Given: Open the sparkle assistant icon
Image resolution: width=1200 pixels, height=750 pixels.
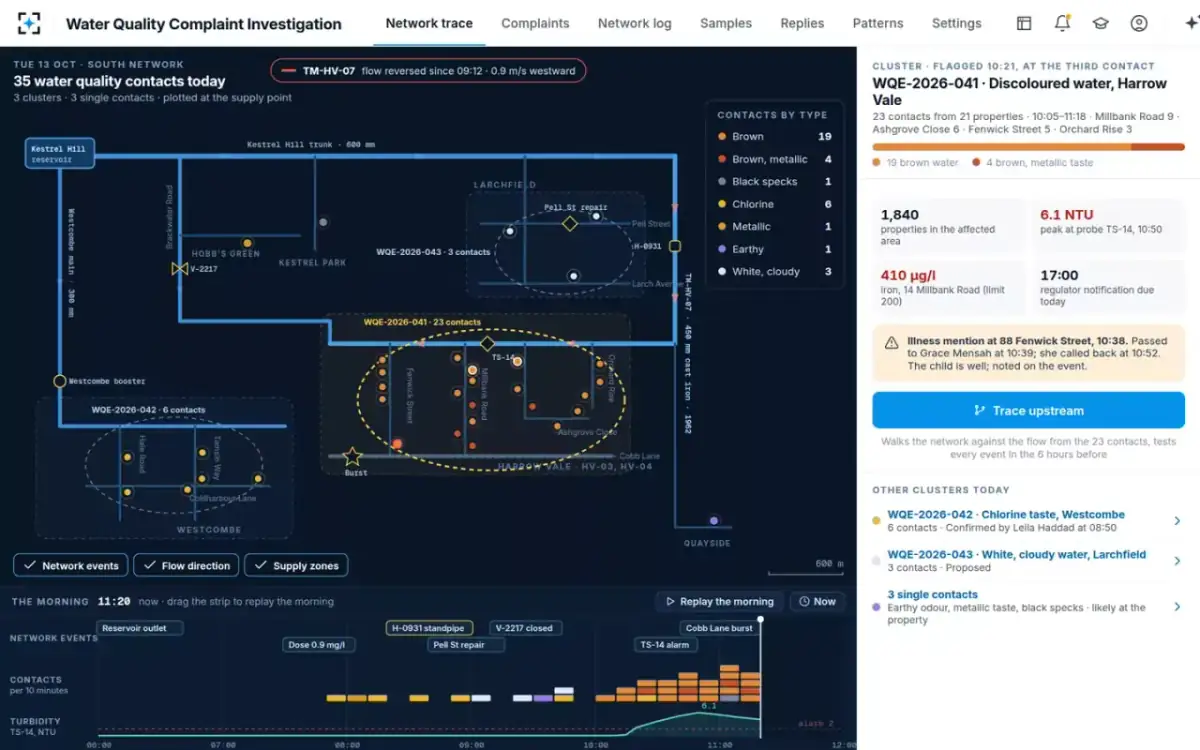Looking at the screenshot, I should [1191, 23].
